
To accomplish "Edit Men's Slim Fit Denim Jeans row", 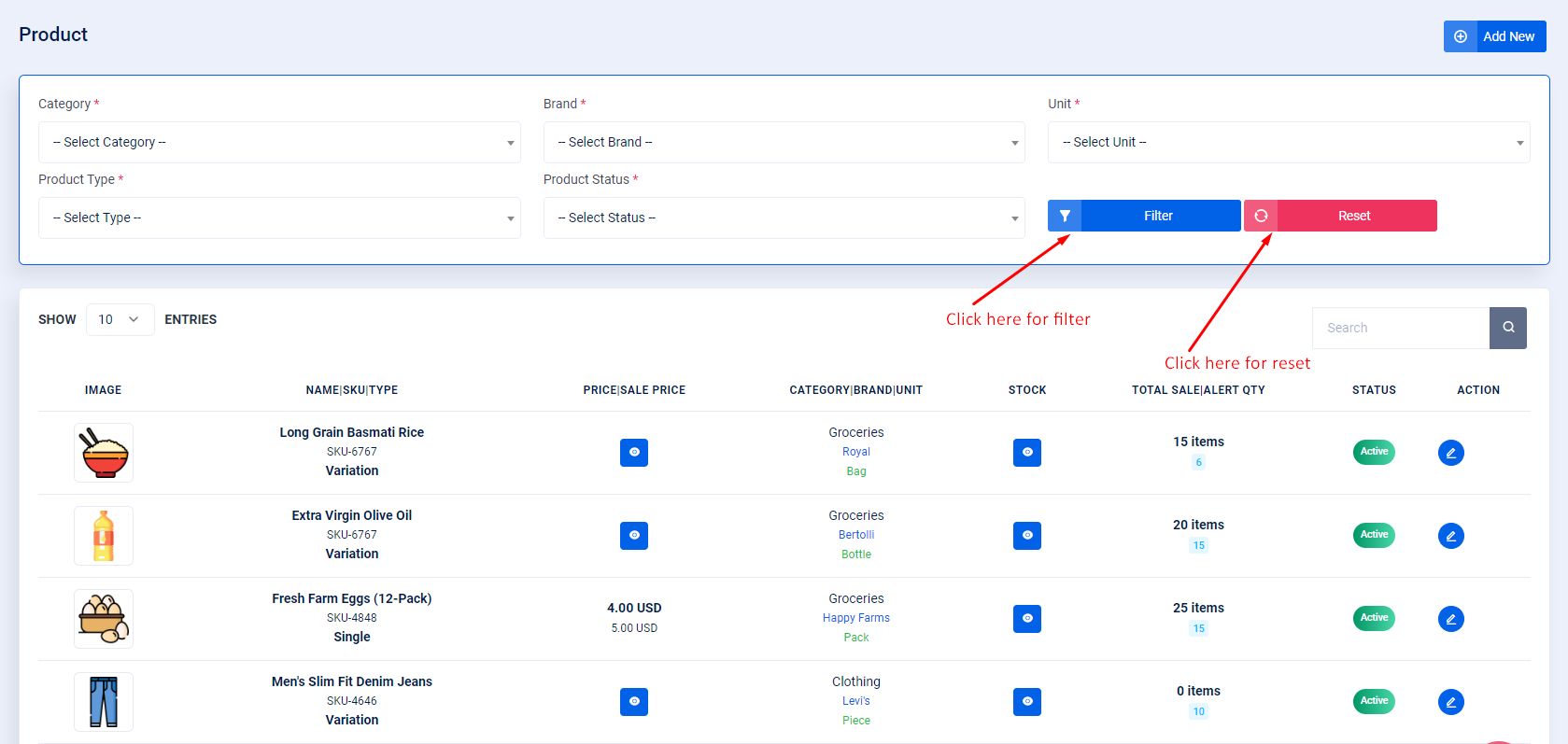I will click(x=1450, y=702).
